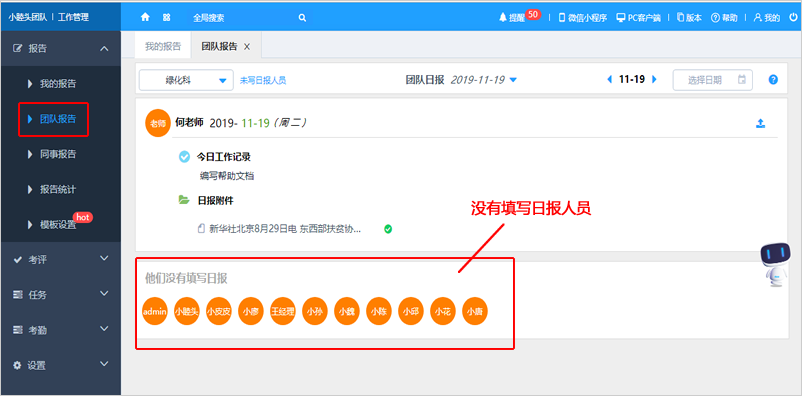The width and height of the screenshot is (802, 396).
Task: Click the 今日工作记录 check icon
Action: pos(184,157)
